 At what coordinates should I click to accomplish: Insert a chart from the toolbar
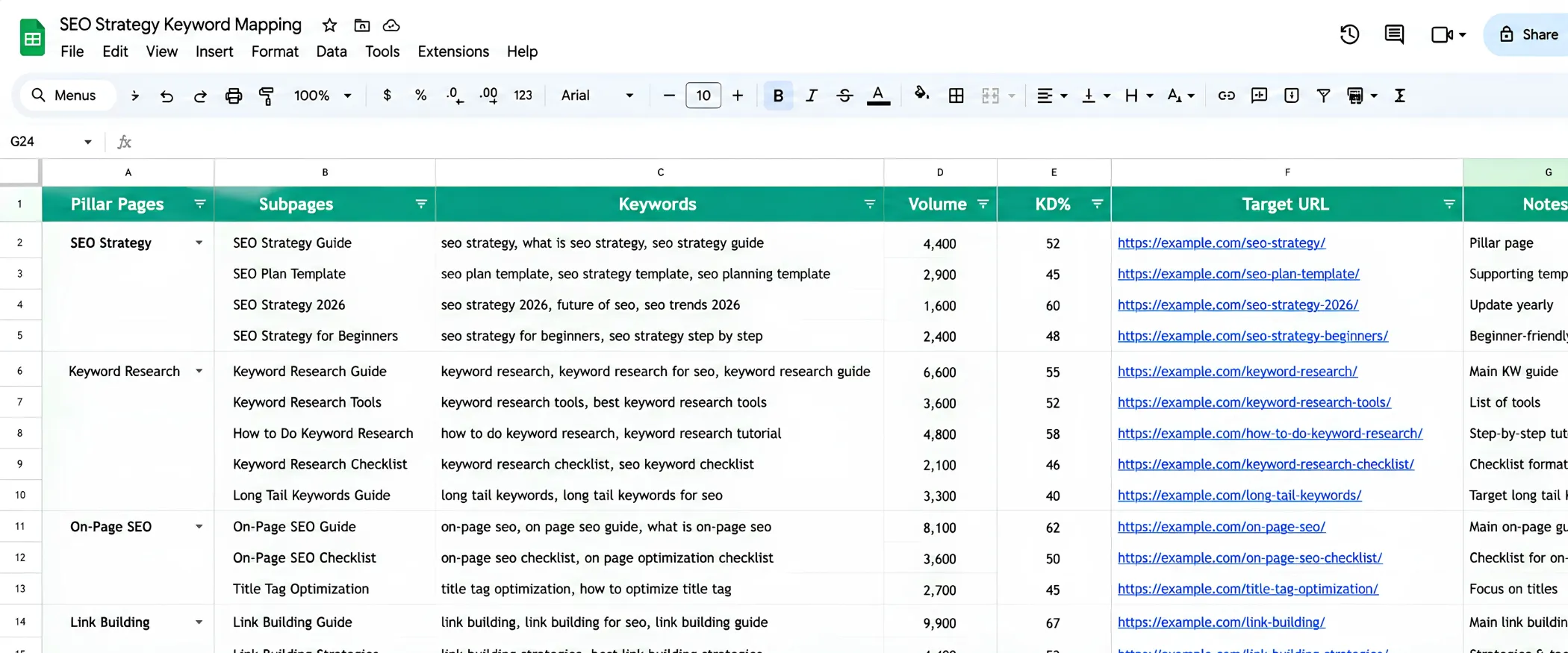point(1291,96)
